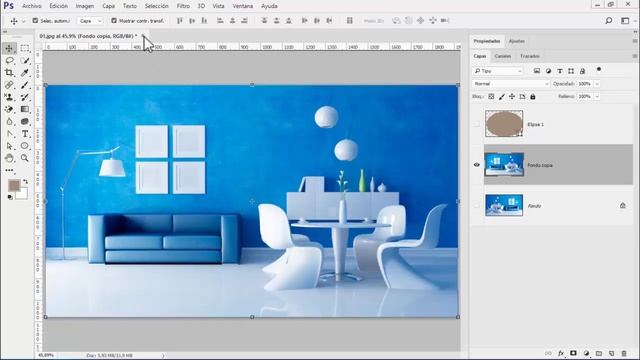Open workspace switcher in options bar
This screenshot has width=640, height=360.
point(625,20)
